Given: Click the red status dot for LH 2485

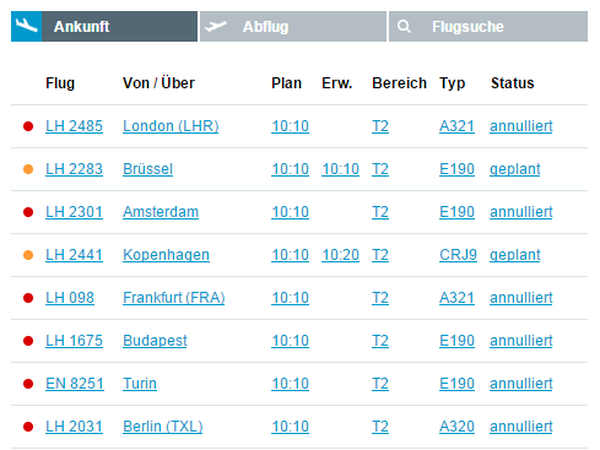Looking at the screenshot, I should [x=28, y=126].
